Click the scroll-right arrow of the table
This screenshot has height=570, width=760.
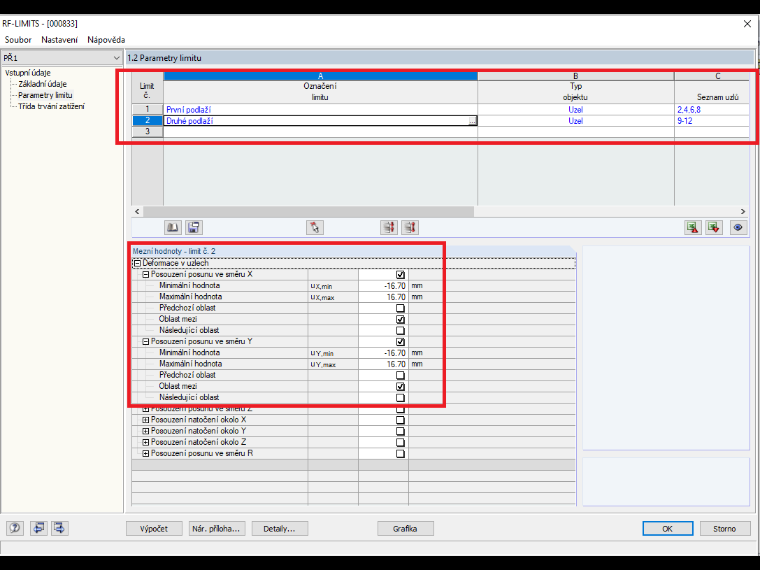click(743, 212)
